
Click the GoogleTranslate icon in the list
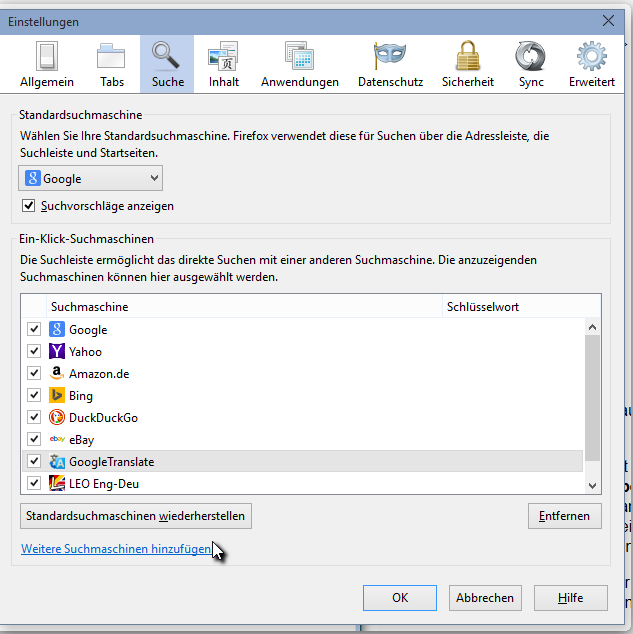click(x=57, y=461)
